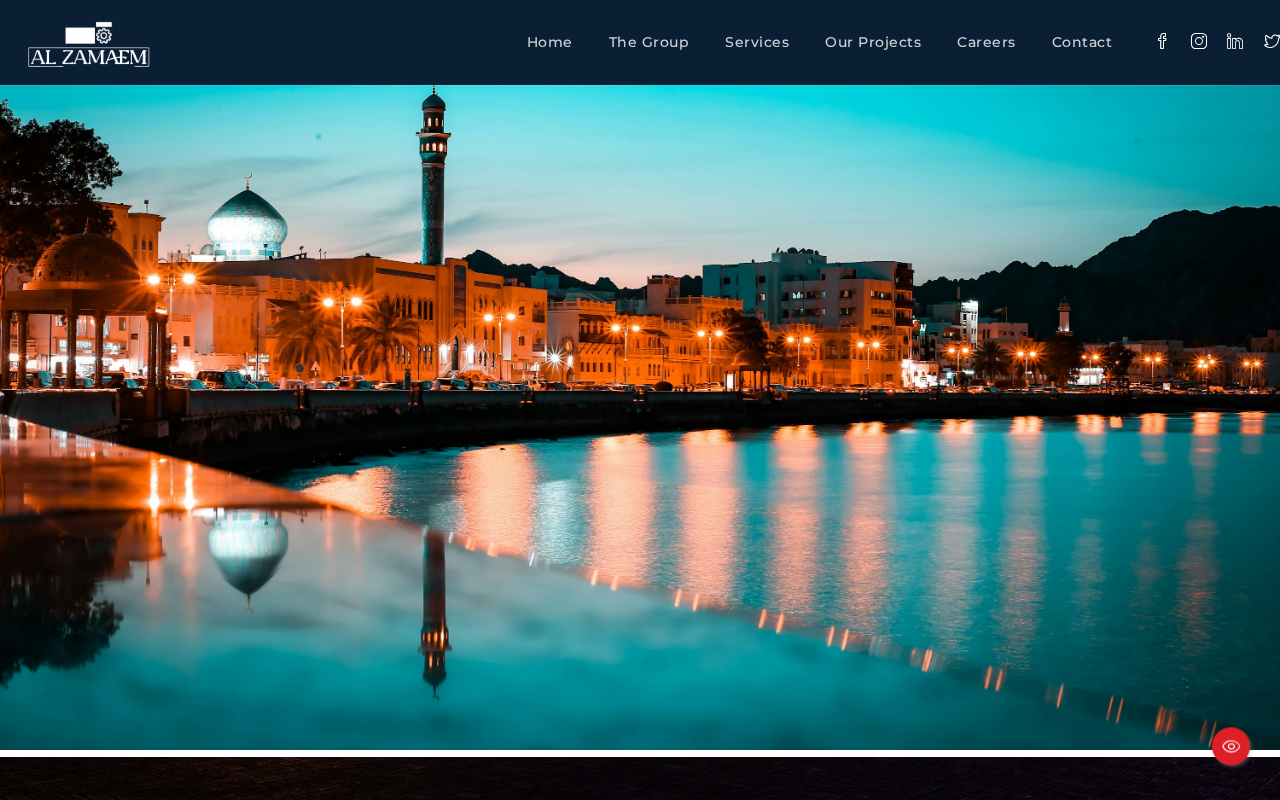
Task: Open the Contact page link
Action: pyautogui.click(x=1082, y=42)
